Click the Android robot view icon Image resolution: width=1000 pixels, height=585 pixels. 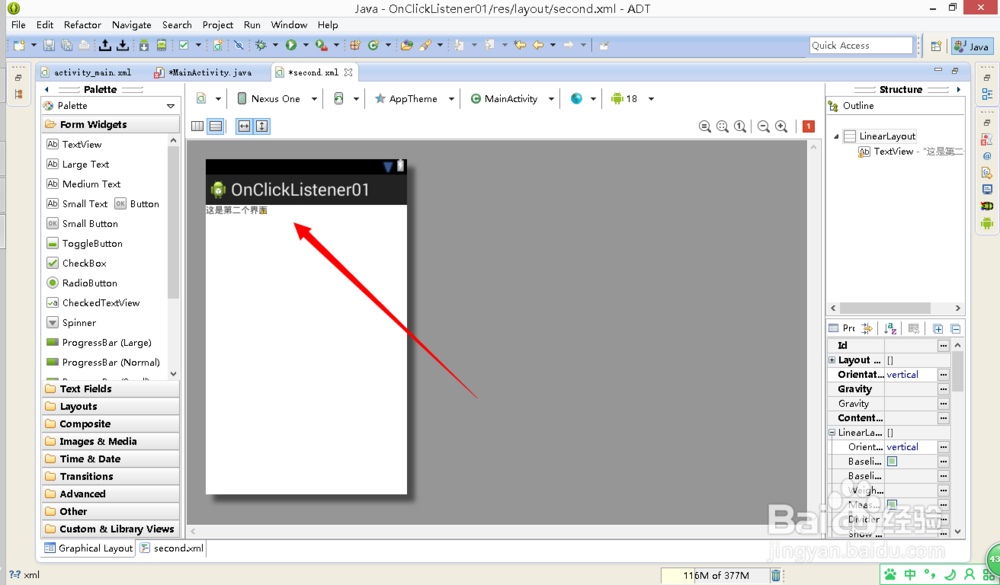tap(987, 223)
